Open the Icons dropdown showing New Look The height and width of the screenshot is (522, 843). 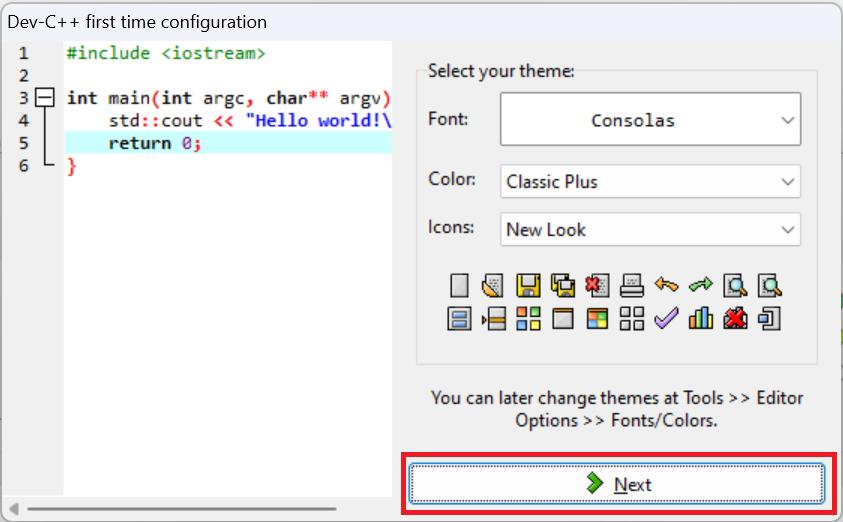pos(650,229)
